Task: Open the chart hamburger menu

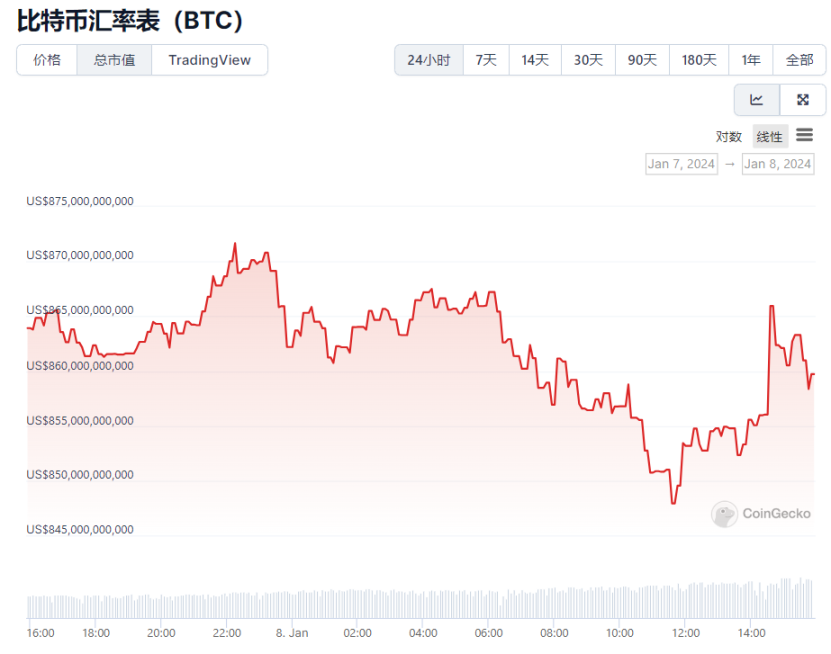Action: pyautogui.click(x=804, y=135)
